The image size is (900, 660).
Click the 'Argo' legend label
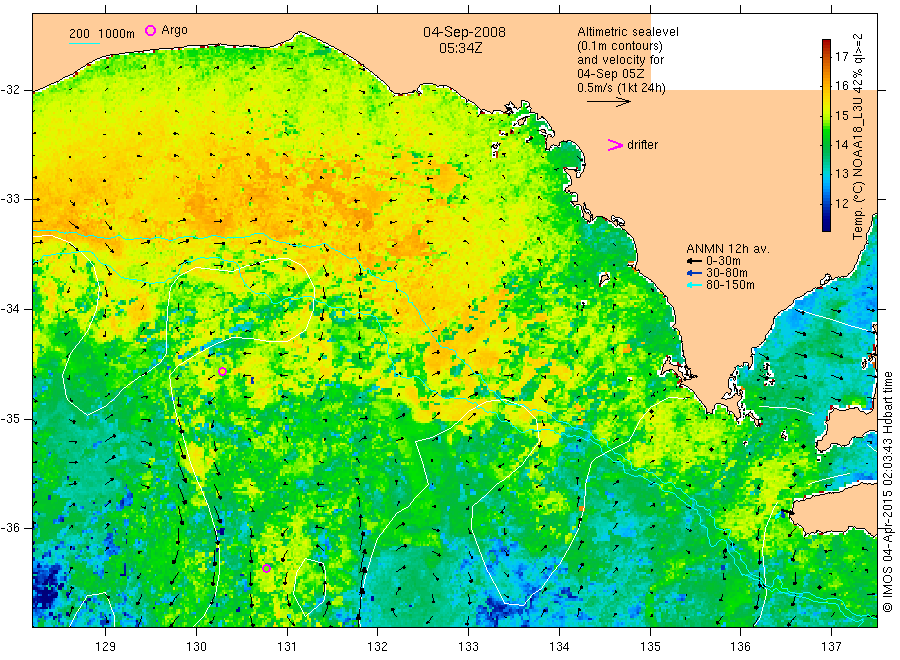pos(174,30)
